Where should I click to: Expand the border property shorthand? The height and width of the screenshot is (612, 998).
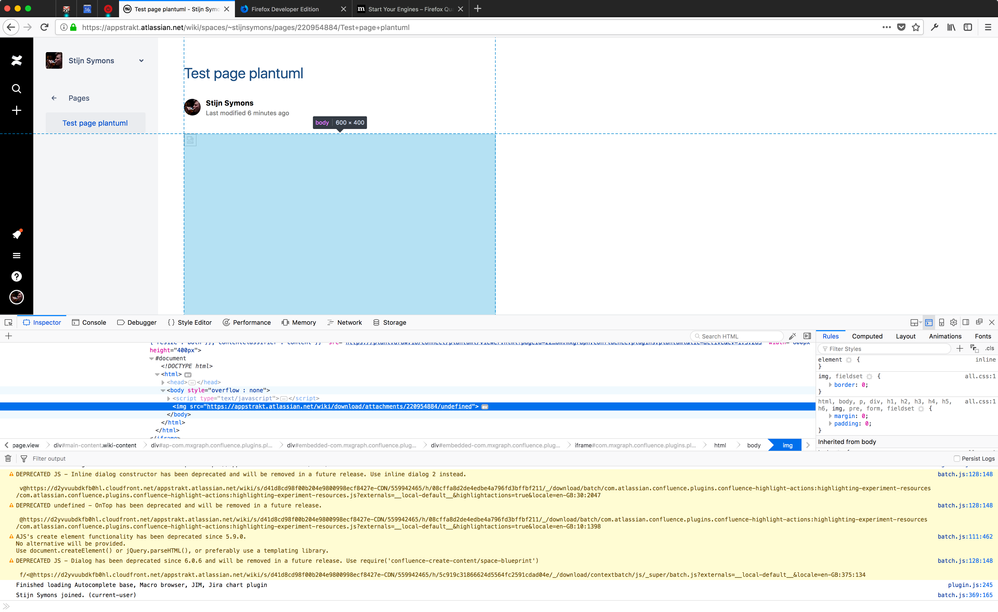[x=830, y=385]
